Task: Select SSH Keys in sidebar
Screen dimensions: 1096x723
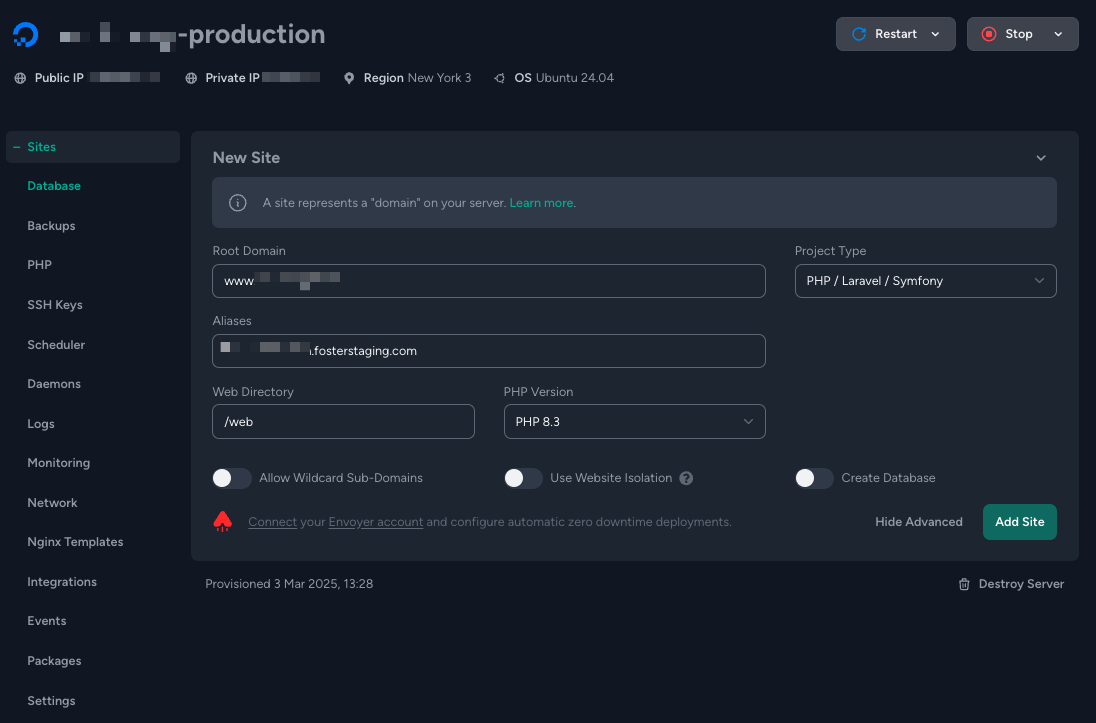Action: [55, 305]
